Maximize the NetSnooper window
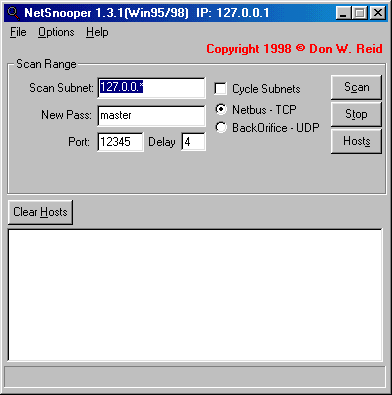 pyautogui.click(x=360, y=13)
